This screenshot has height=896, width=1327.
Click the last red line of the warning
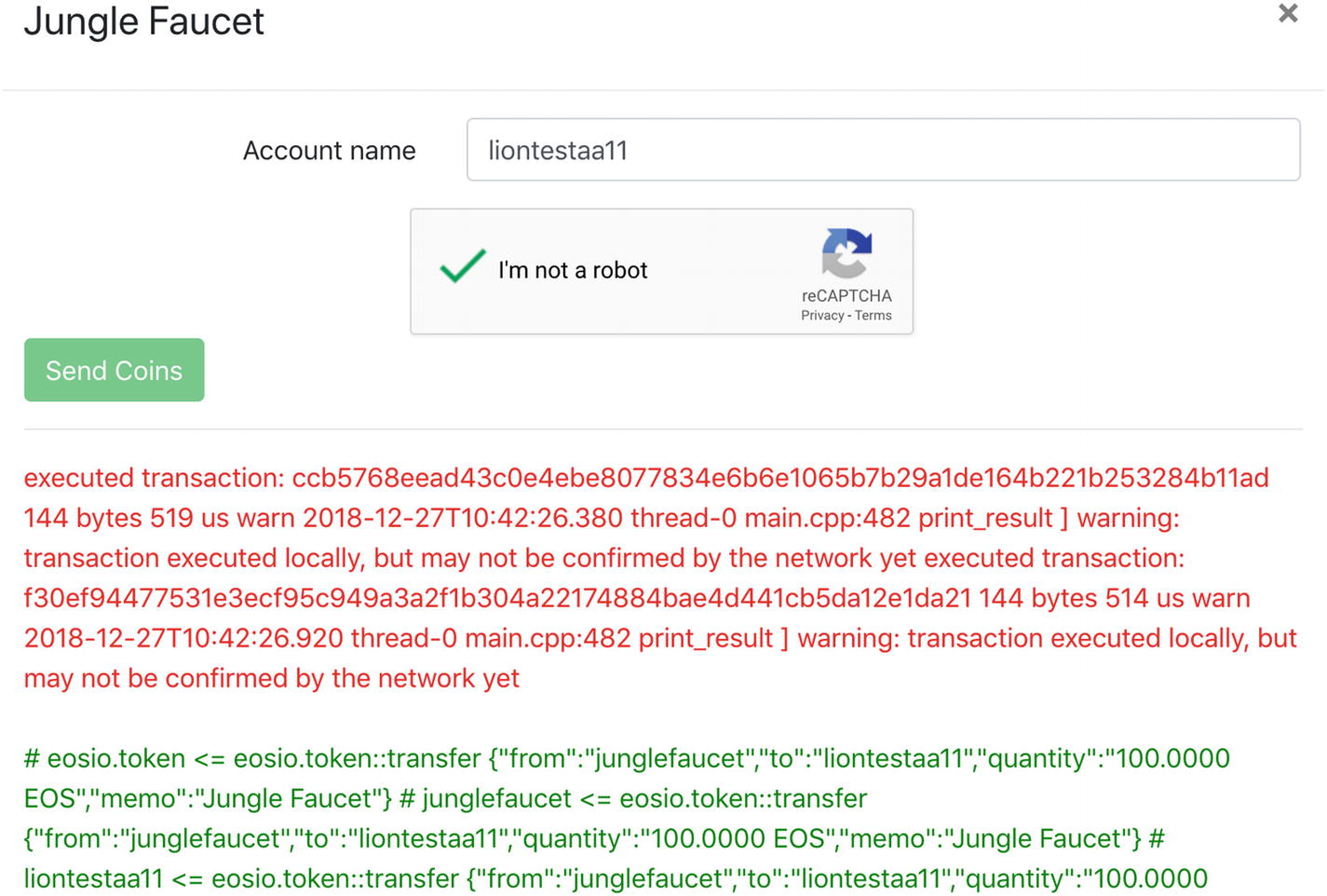[272, 678]
